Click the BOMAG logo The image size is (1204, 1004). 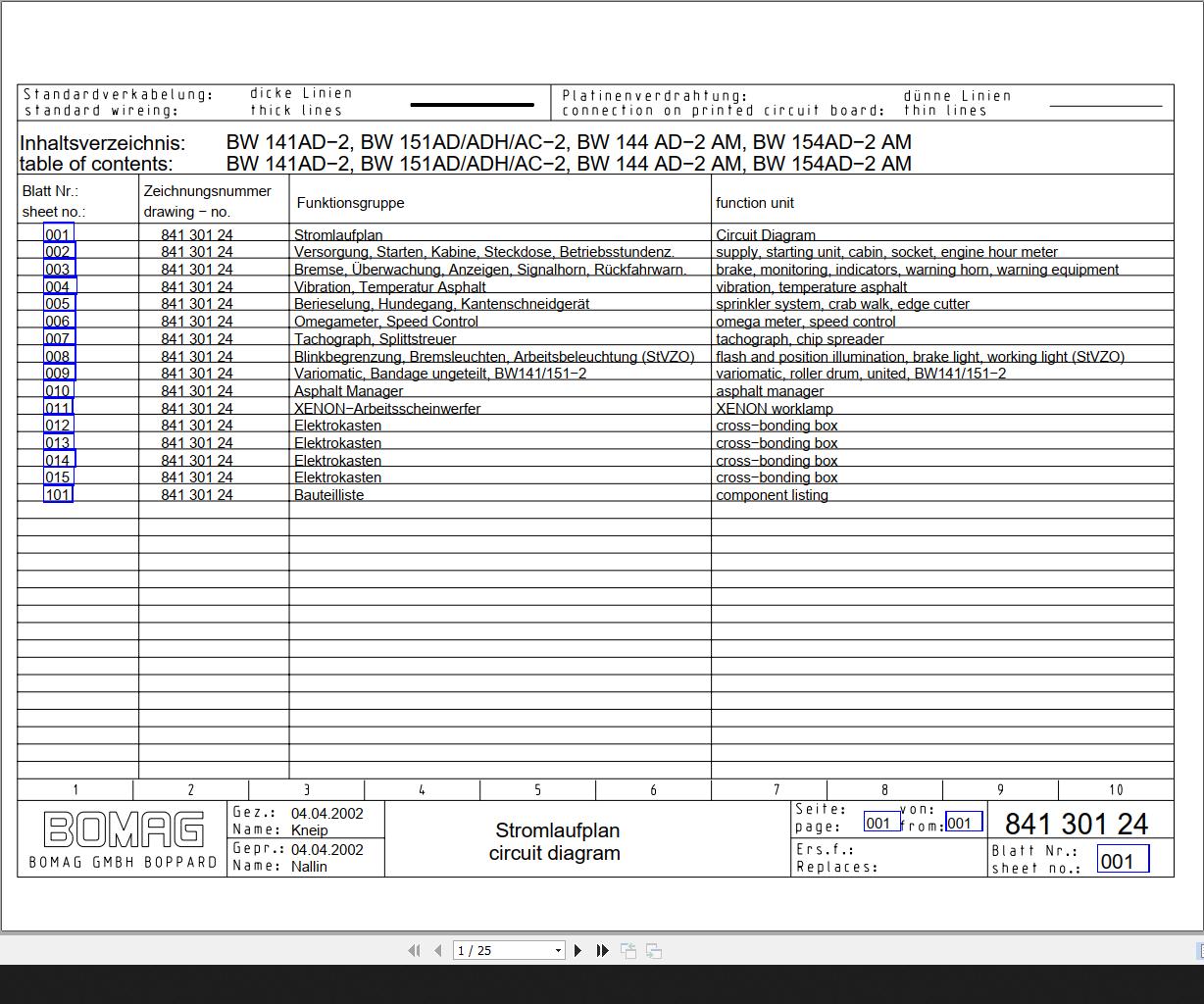point(124,829)
